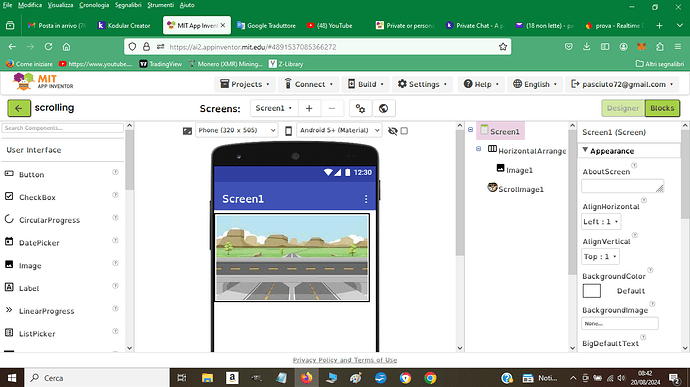Open Privacy Policy and Terms of Use link
The width and height of the screenshot is (690, 387).
point(345,360)
